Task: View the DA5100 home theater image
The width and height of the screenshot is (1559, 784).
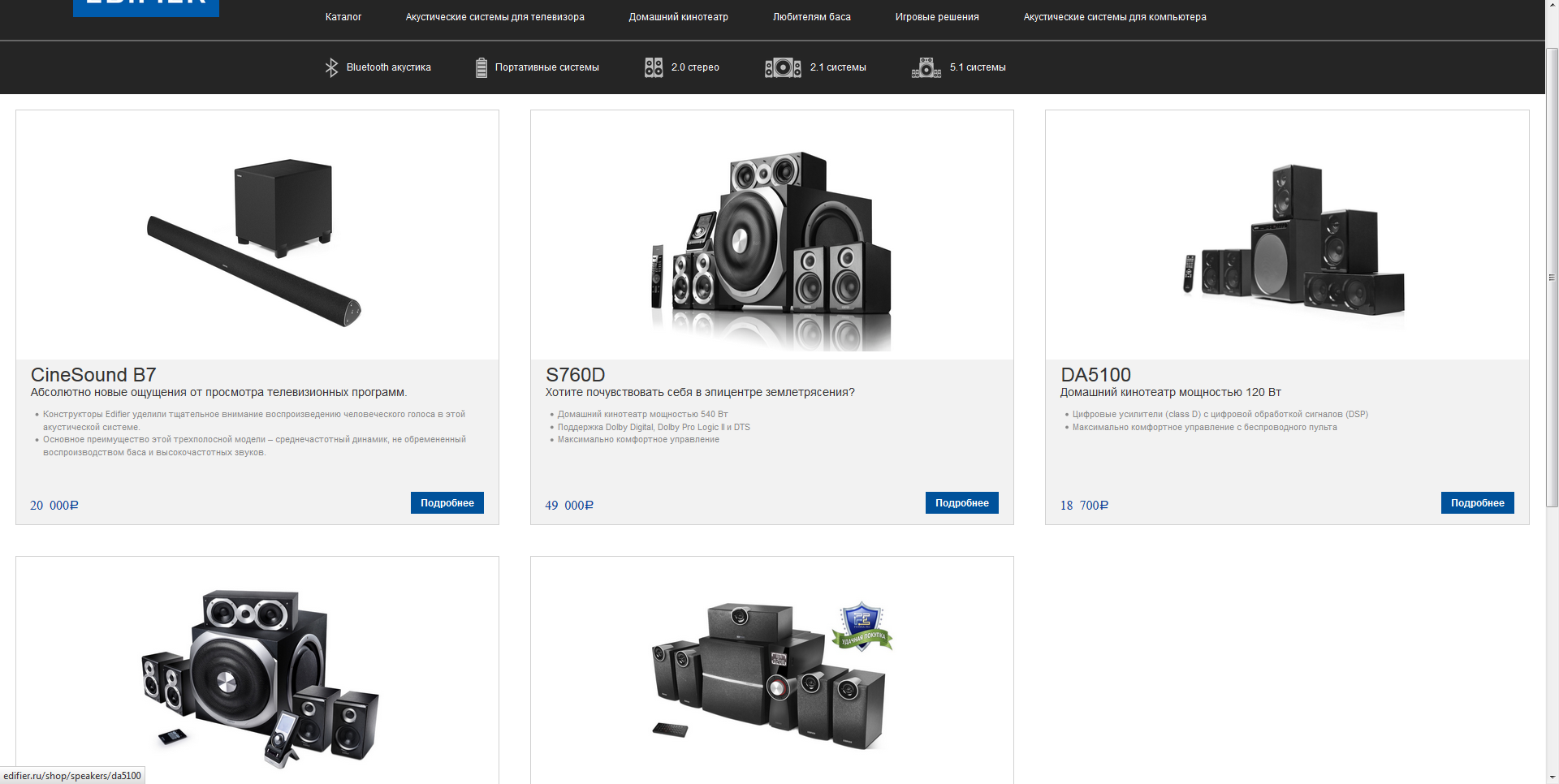Action: pyautogui.click(x=1294, y=240)
